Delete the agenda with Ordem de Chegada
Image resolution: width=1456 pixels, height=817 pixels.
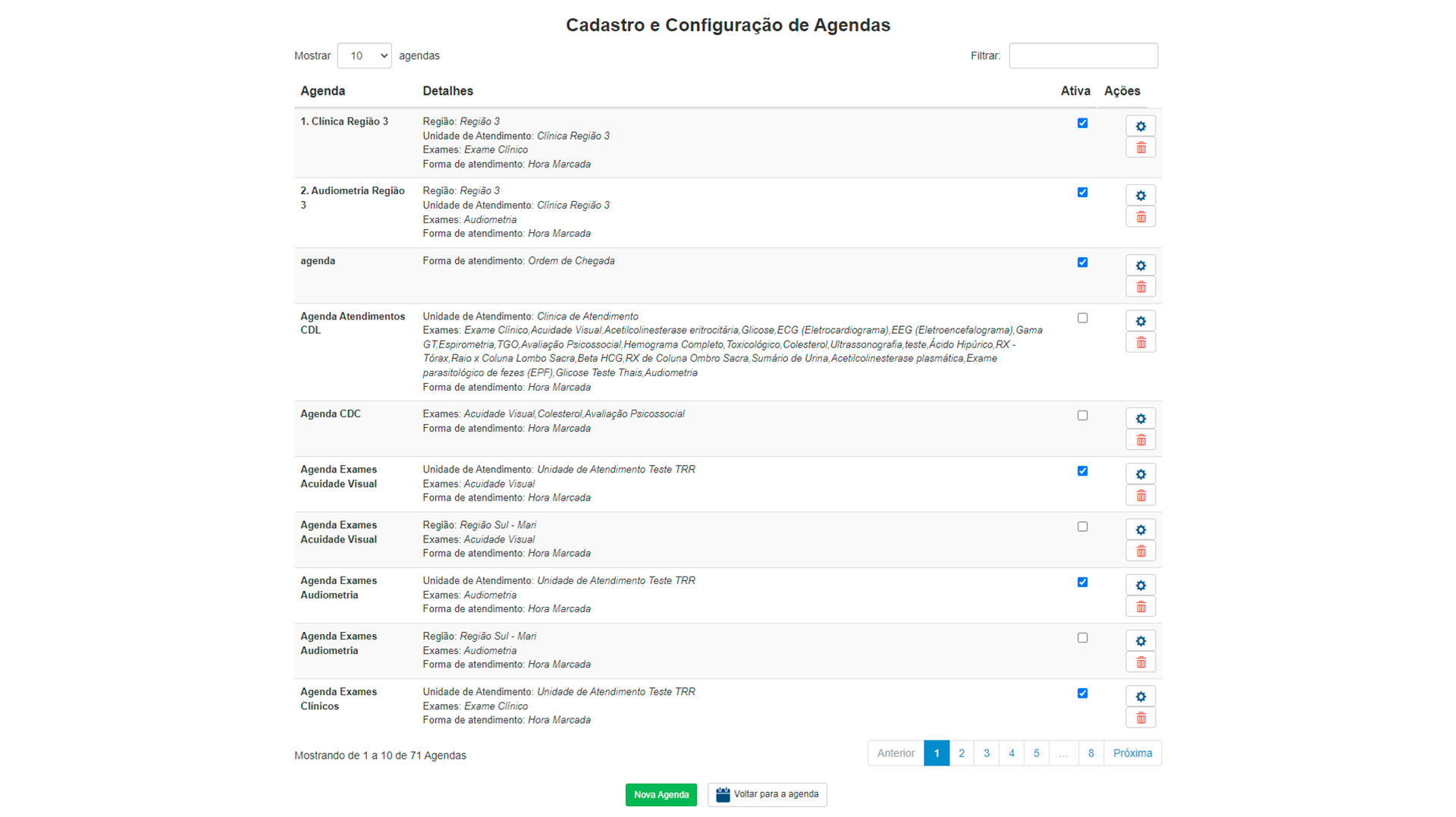click(x=1140, y=288)
